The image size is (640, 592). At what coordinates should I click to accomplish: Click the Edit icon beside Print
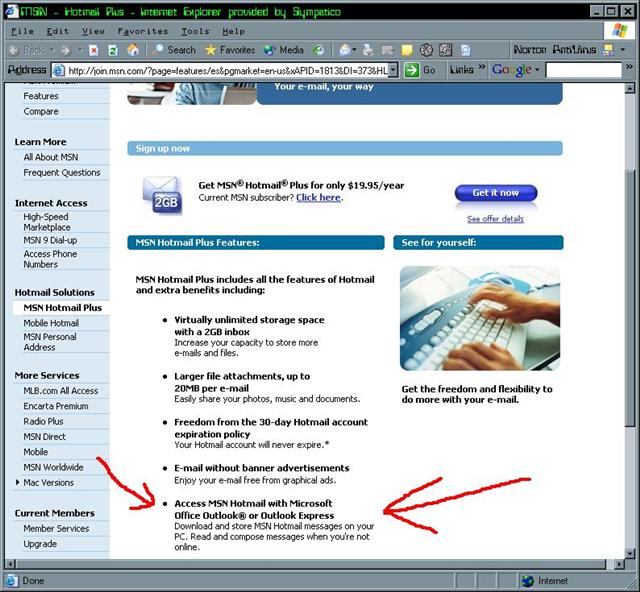pyautogui.click(x=387, y=50)
